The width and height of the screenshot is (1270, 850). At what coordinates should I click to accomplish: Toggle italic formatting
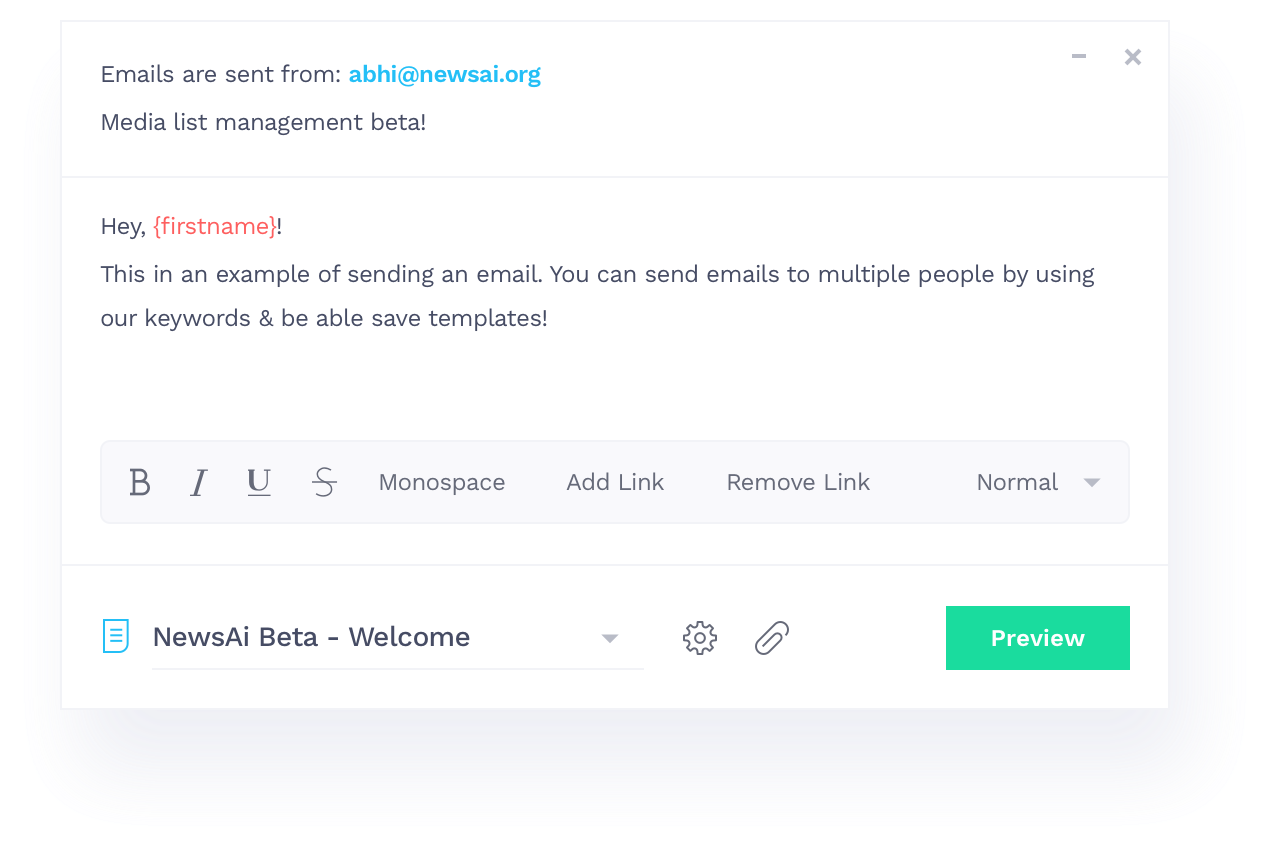tap(198, 483)
